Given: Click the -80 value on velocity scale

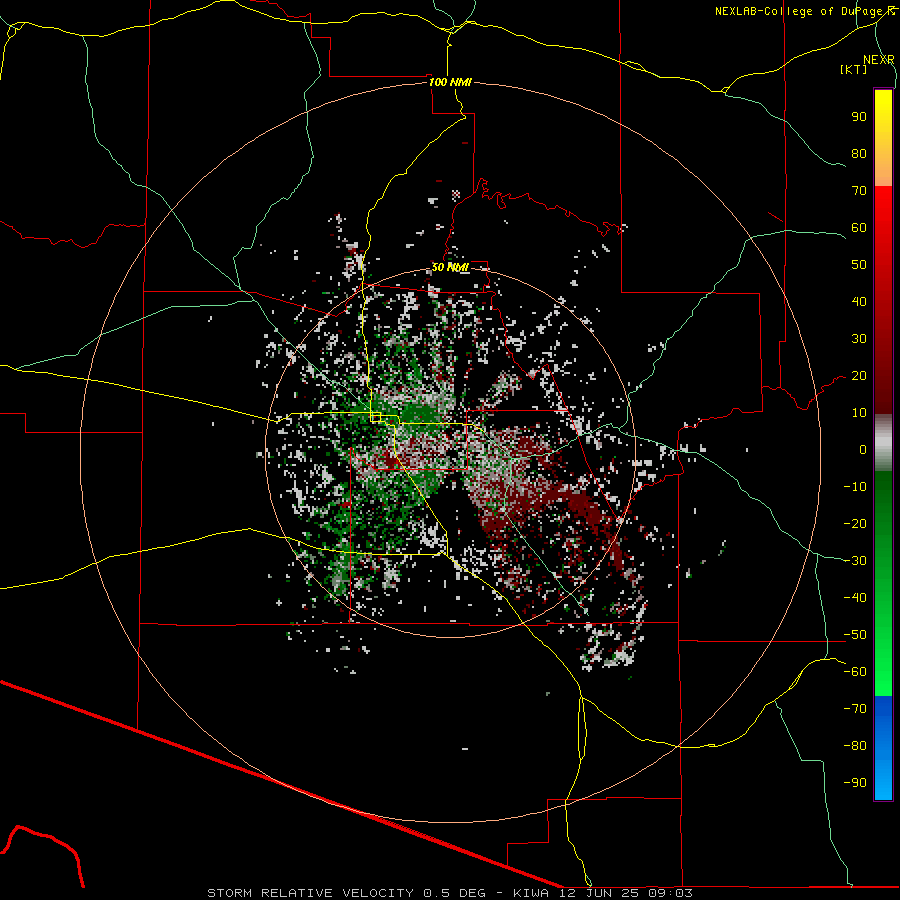Looking at the screenshot, I should (x=855, y=746).
